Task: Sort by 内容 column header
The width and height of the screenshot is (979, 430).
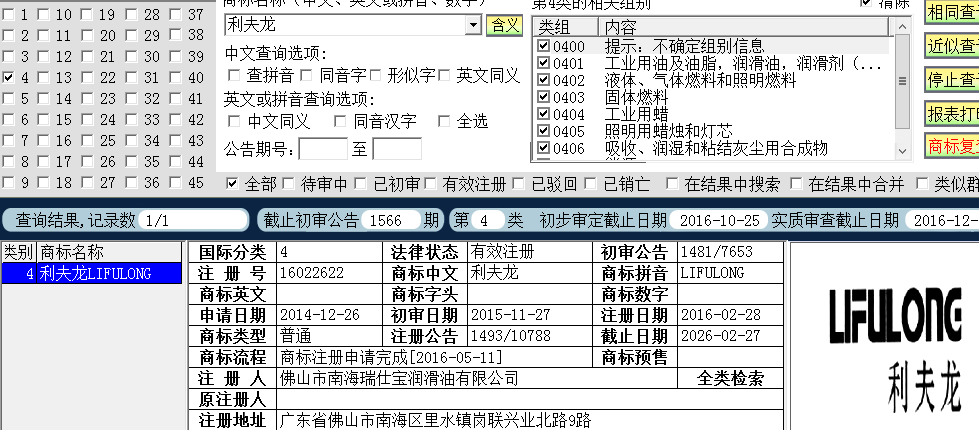Action: coord(744,27)
